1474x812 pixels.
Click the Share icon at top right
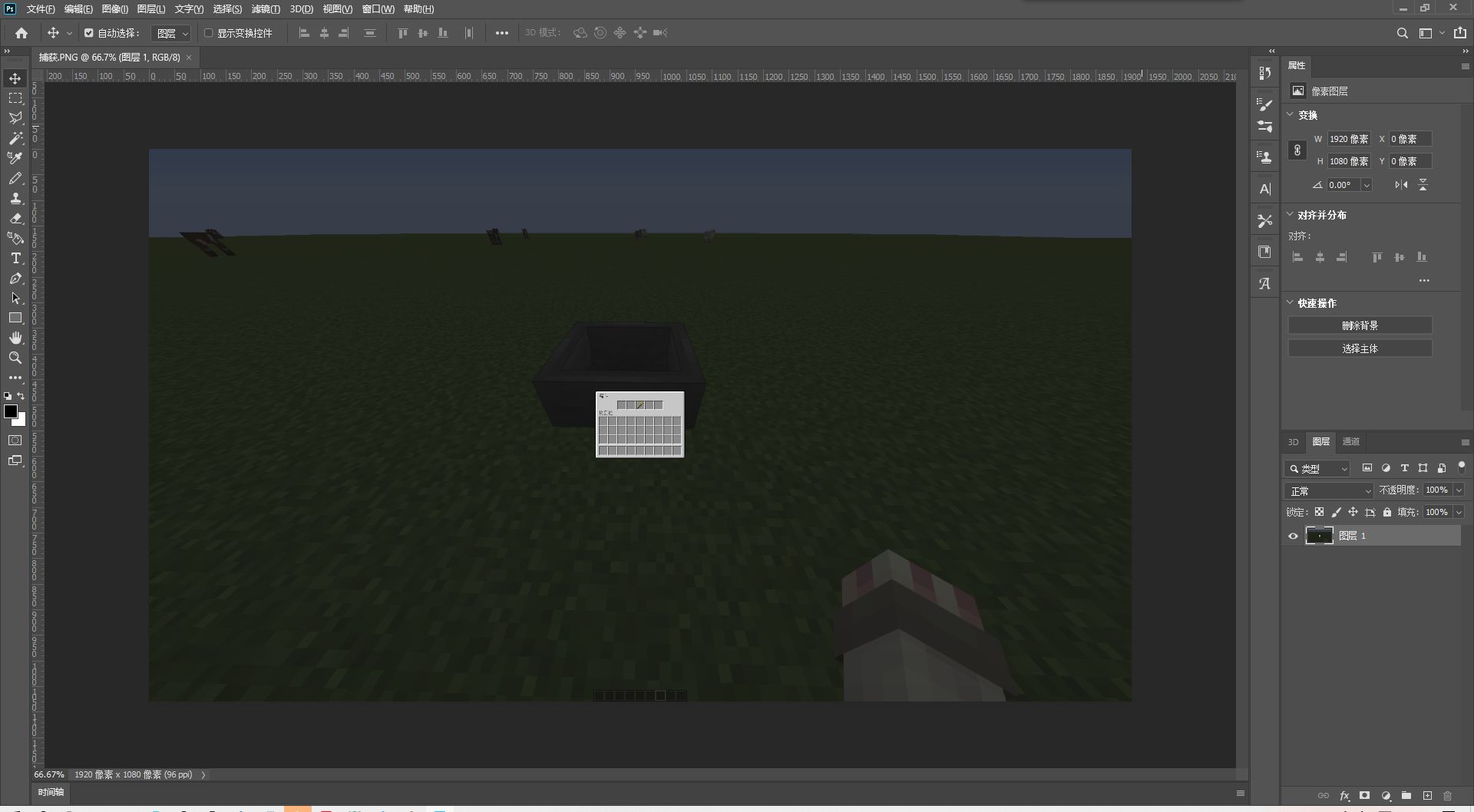click(1459, 33)
